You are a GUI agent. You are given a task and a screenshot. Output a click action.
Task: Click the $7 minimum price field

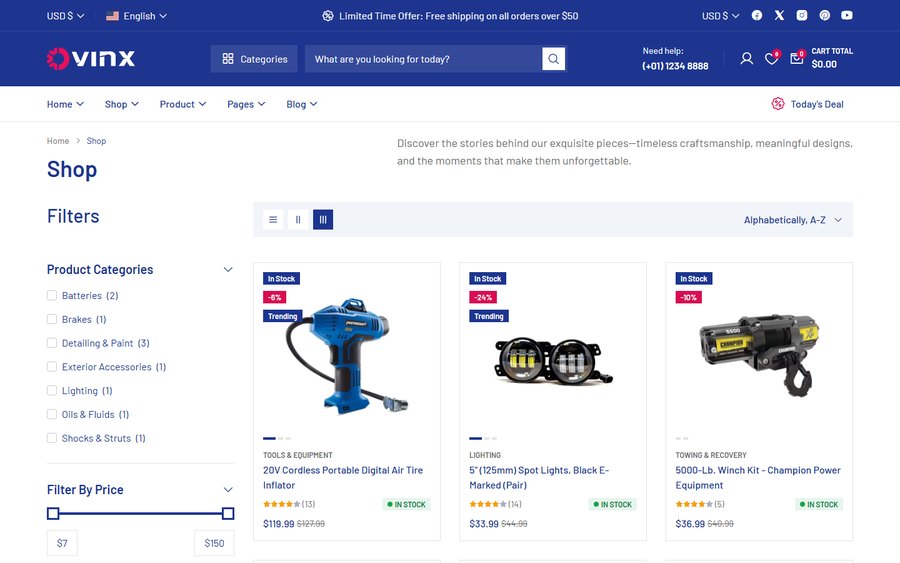[x=62, y=543]
